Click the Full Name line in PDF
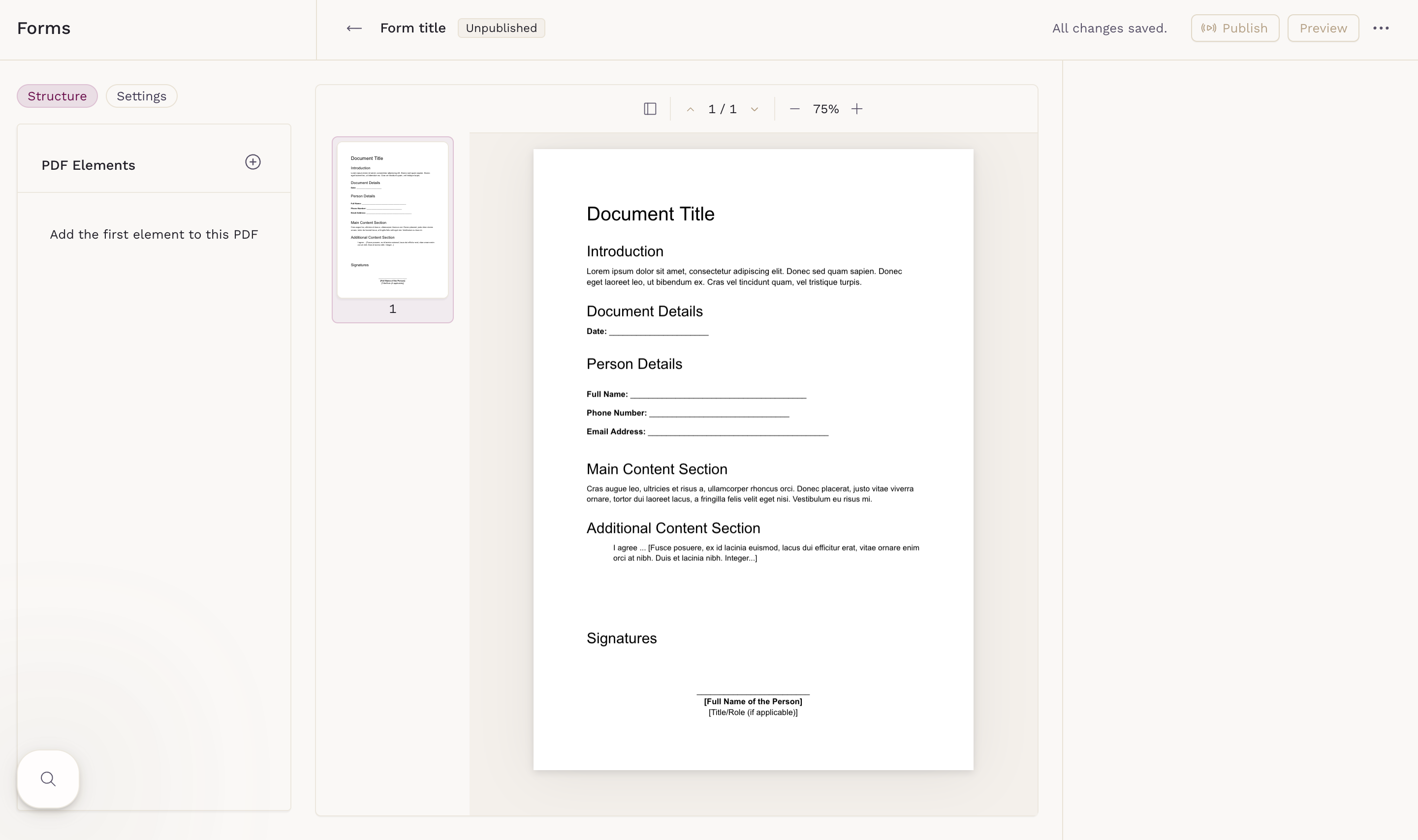The width and height of the screenshot is (1418, 840). pos(717,394)
